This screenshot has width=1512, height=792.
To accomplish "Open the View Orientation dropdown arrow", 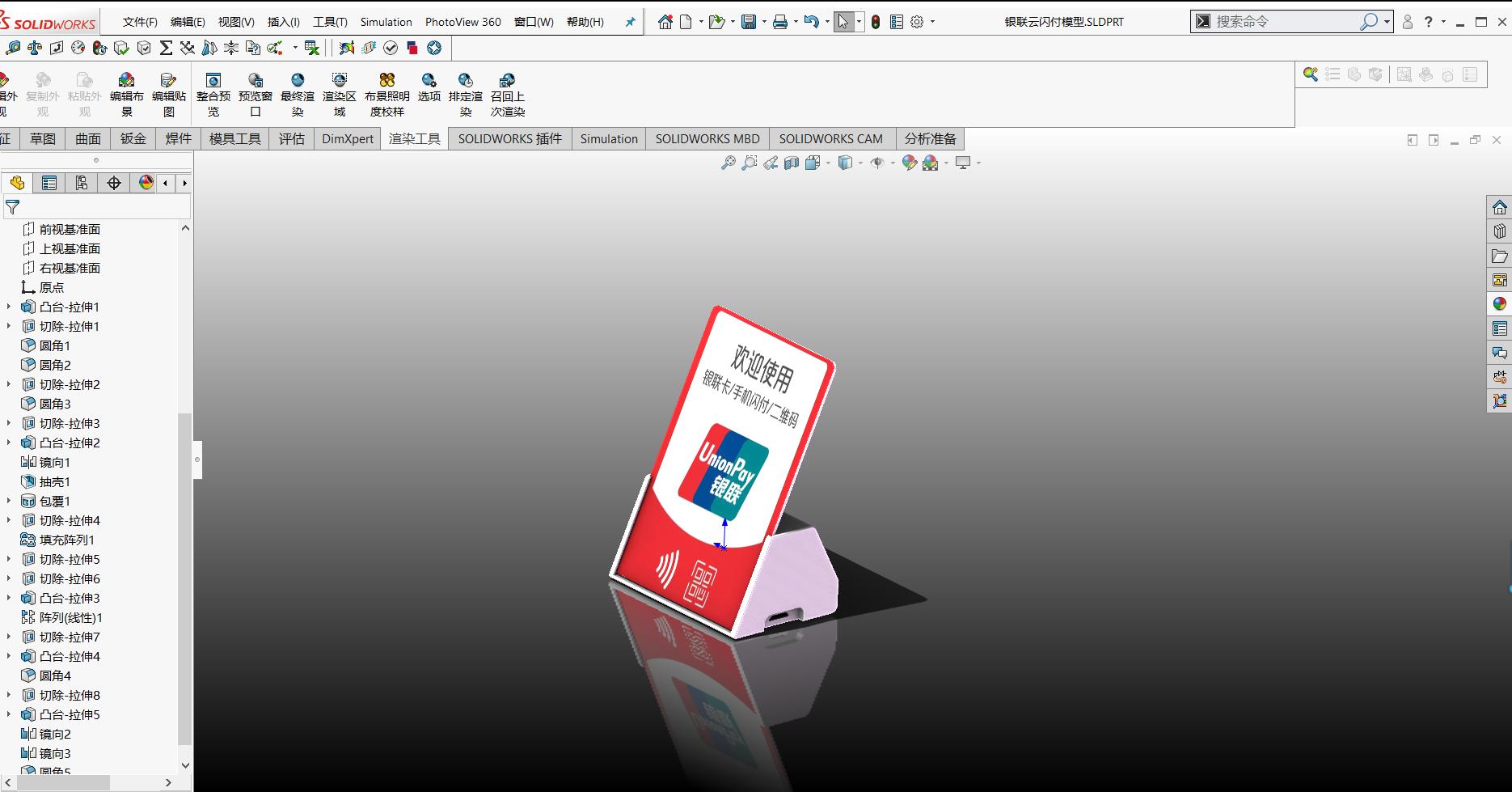I will [x=828, y=163].
